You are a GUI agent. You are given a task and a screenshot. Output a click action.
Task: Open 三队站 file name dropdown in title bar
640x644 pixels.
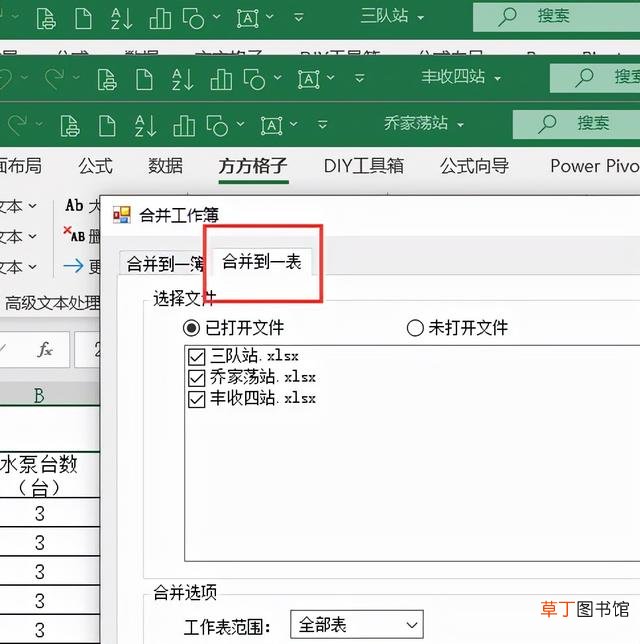pyautogui.click(x=420, y=18)
